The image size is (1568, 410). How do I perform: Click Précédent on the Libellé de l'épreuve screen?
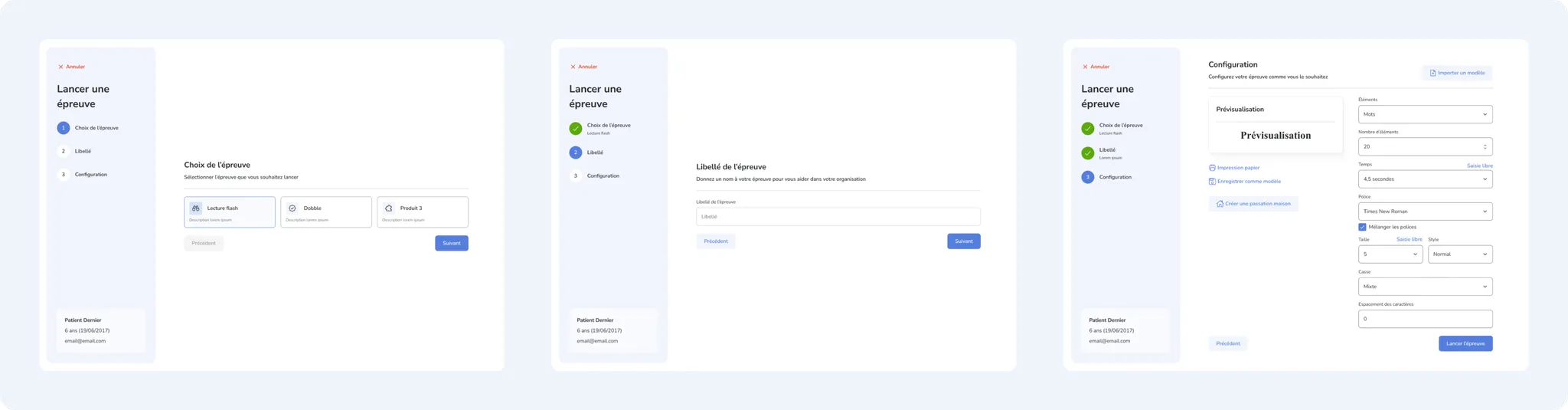click(x=716, y=241)
